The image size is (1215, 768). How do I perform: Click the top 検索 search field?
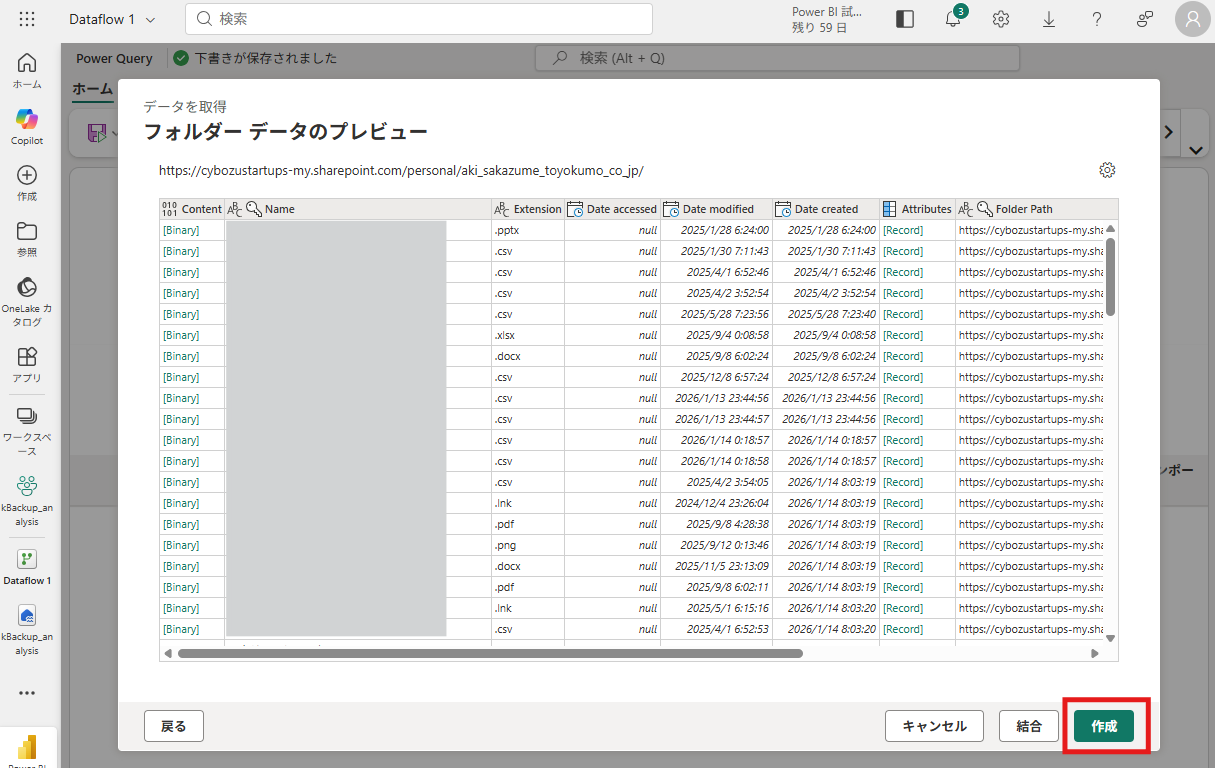point(420,19)
